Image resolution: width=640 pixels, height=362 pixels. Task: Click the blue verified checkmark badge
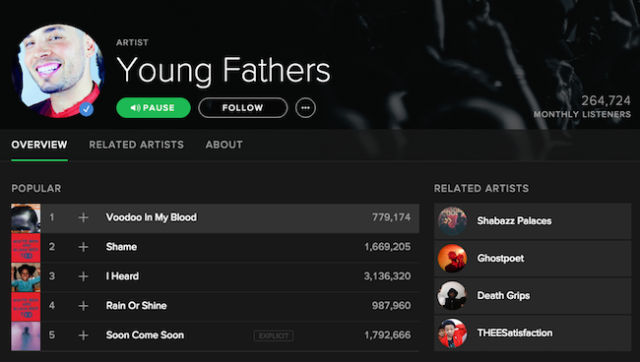[x=86, y=109]
